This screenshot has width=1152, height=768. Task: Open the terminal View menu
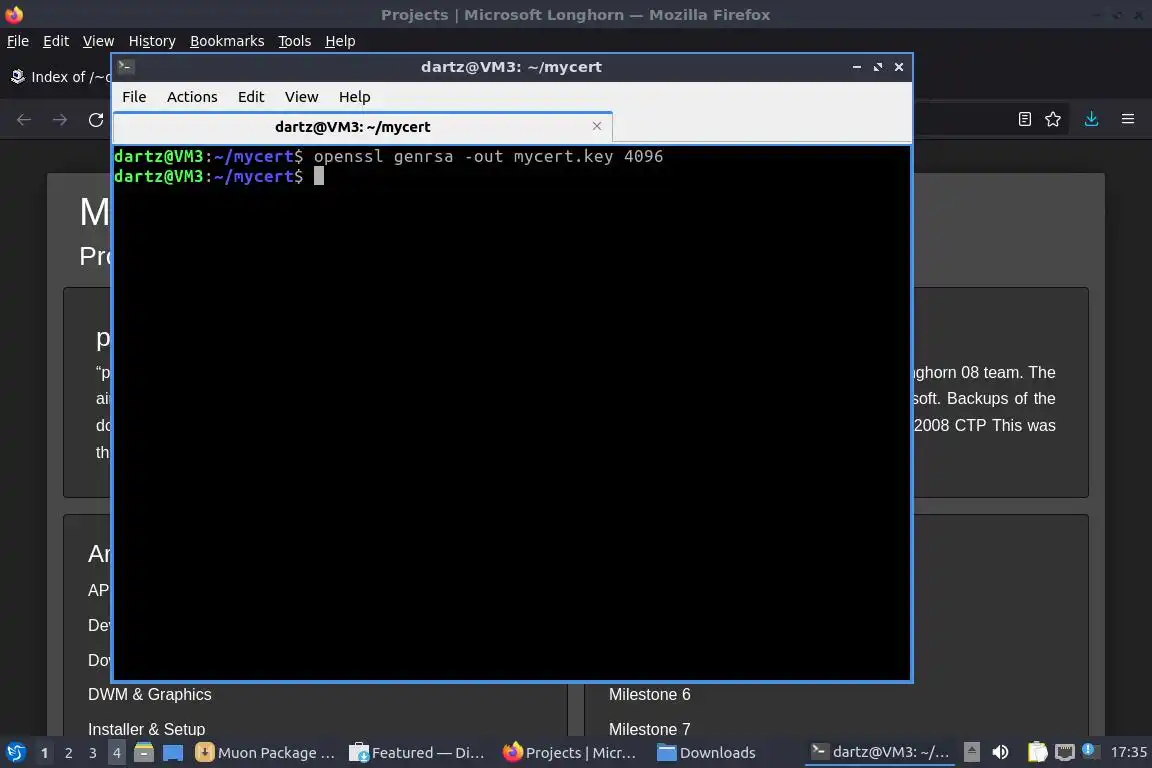301,97
